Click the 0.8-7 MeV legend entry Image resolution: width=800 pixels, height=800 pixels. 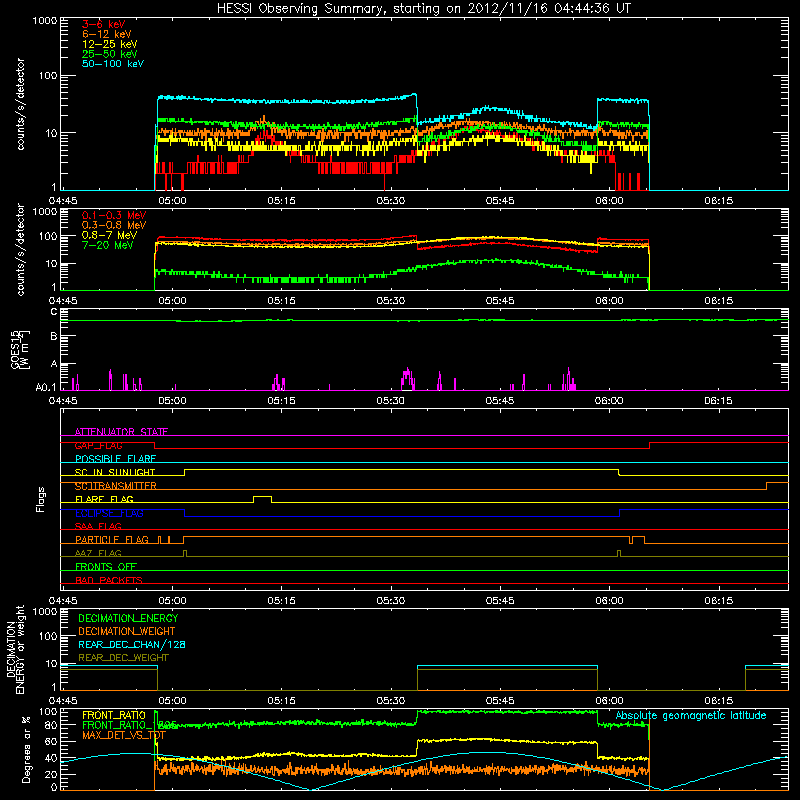pyautogui.click(x=110, y=235)
